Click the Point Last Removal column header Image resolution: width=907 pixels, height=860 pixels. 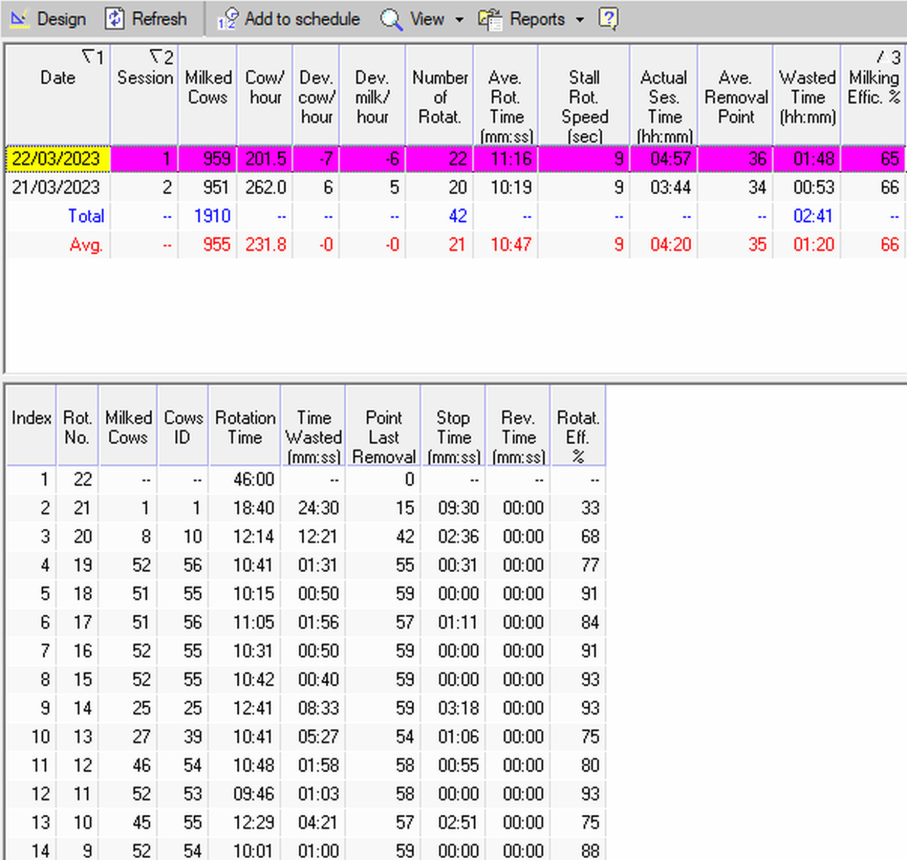[x=383, y=437]
